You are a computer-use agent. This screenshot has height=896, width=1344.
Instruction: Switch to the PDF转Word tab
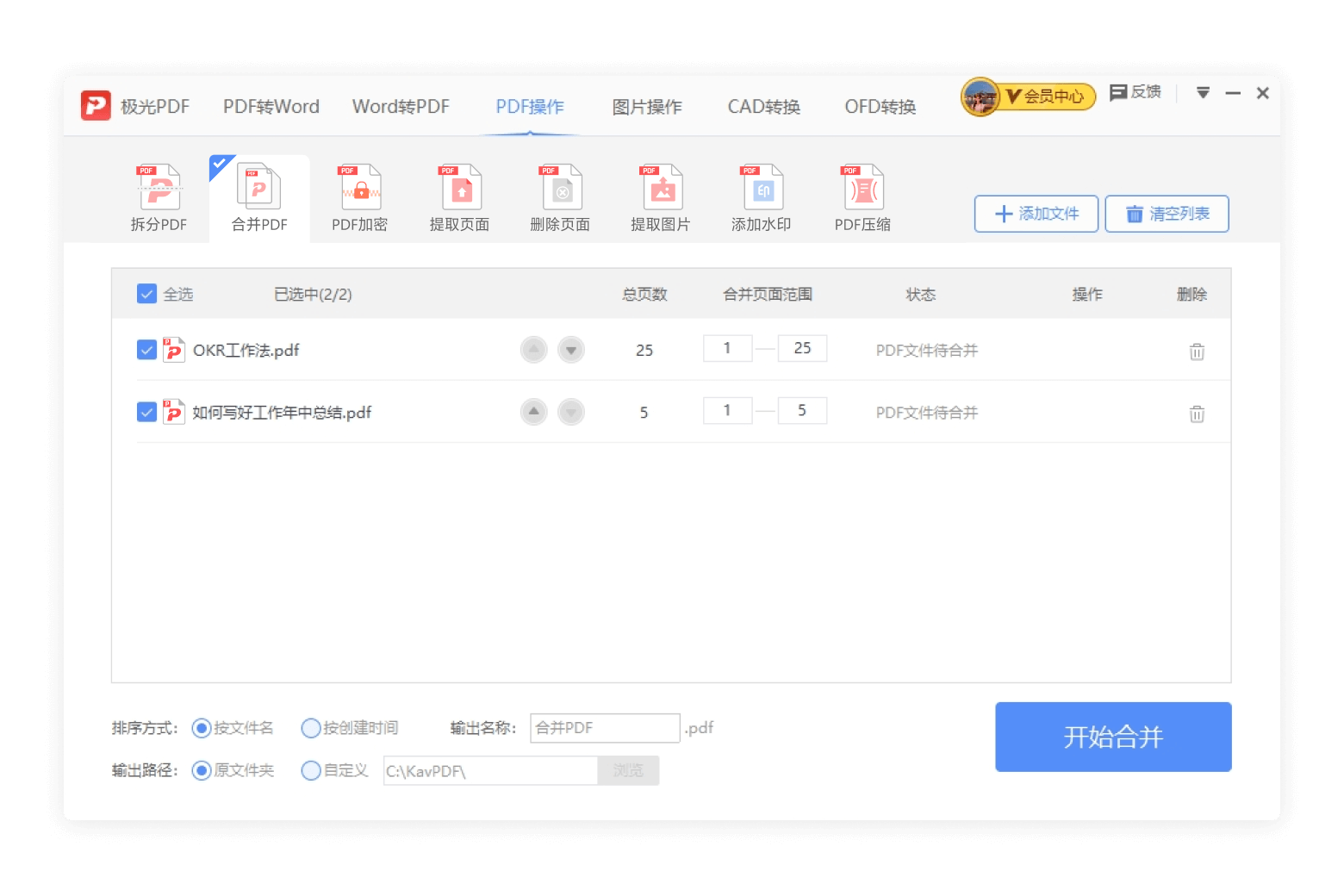pos(271,107)
